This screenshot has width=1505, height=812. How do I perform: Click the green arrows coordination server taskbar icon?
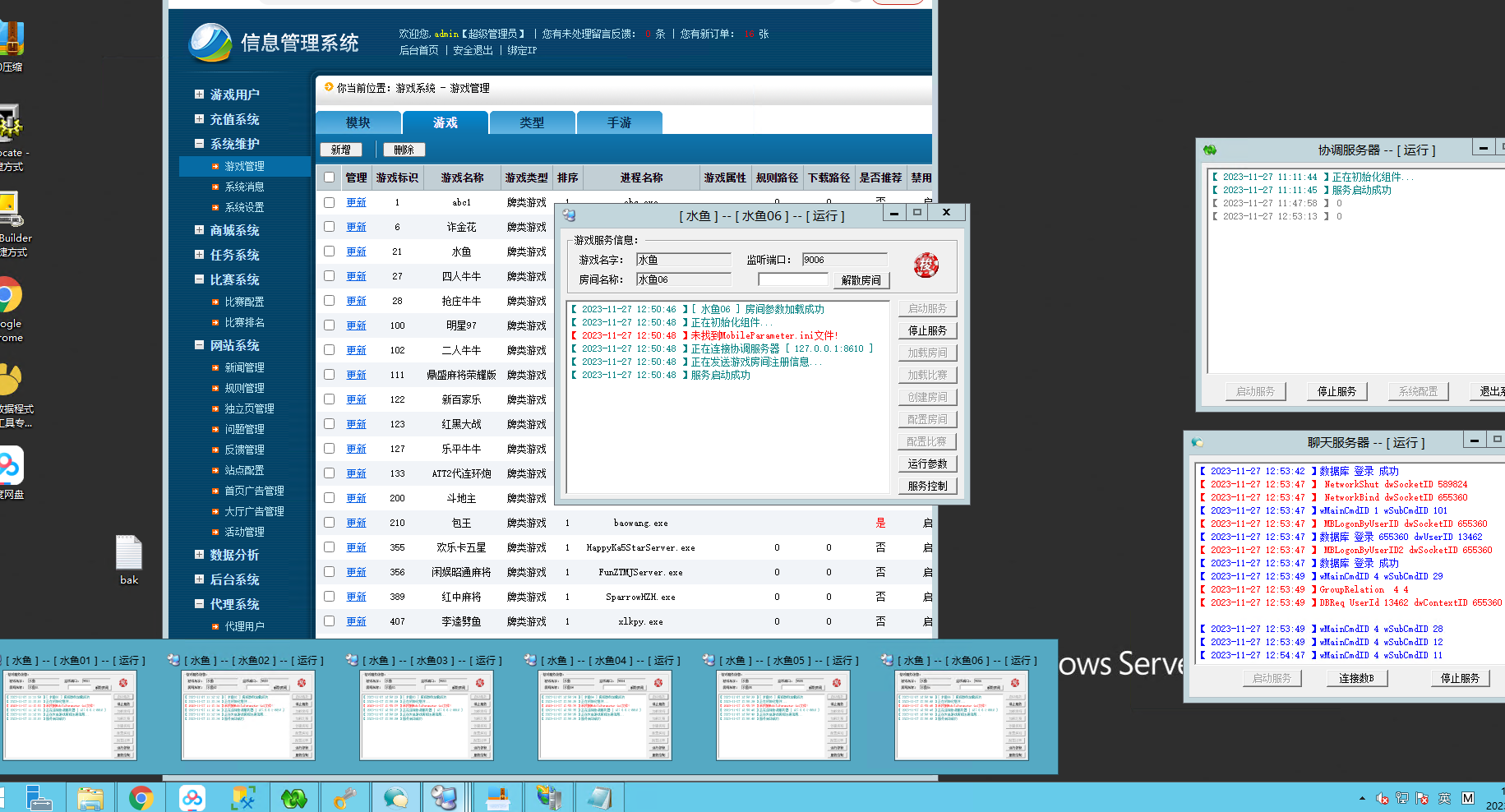293,797
